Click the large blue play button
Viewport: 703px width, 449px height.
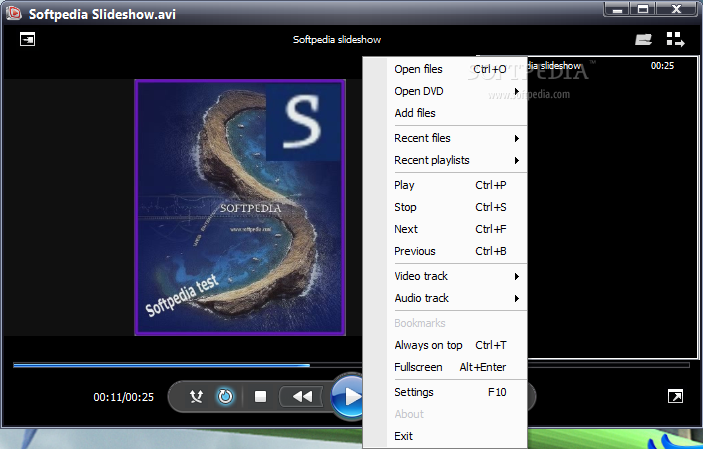pos(348,397)
